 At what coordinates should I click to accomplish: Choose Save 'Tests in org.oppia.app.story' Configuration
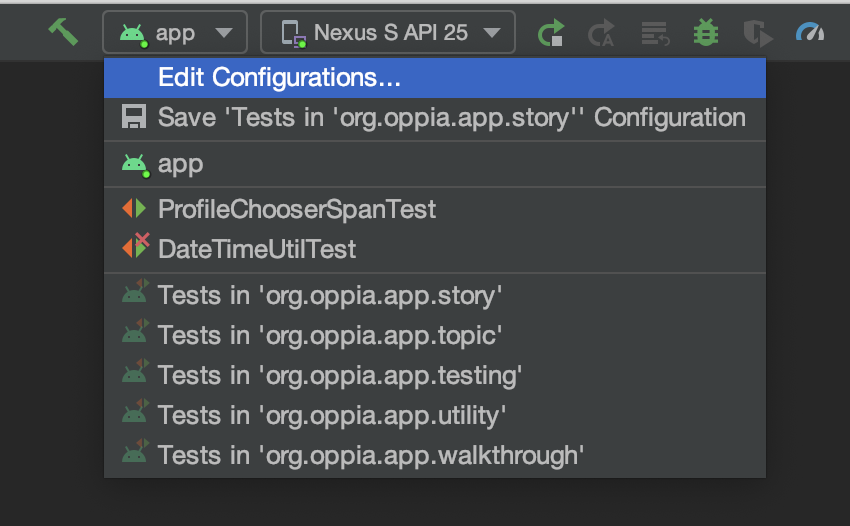click(x=435, y=118)
